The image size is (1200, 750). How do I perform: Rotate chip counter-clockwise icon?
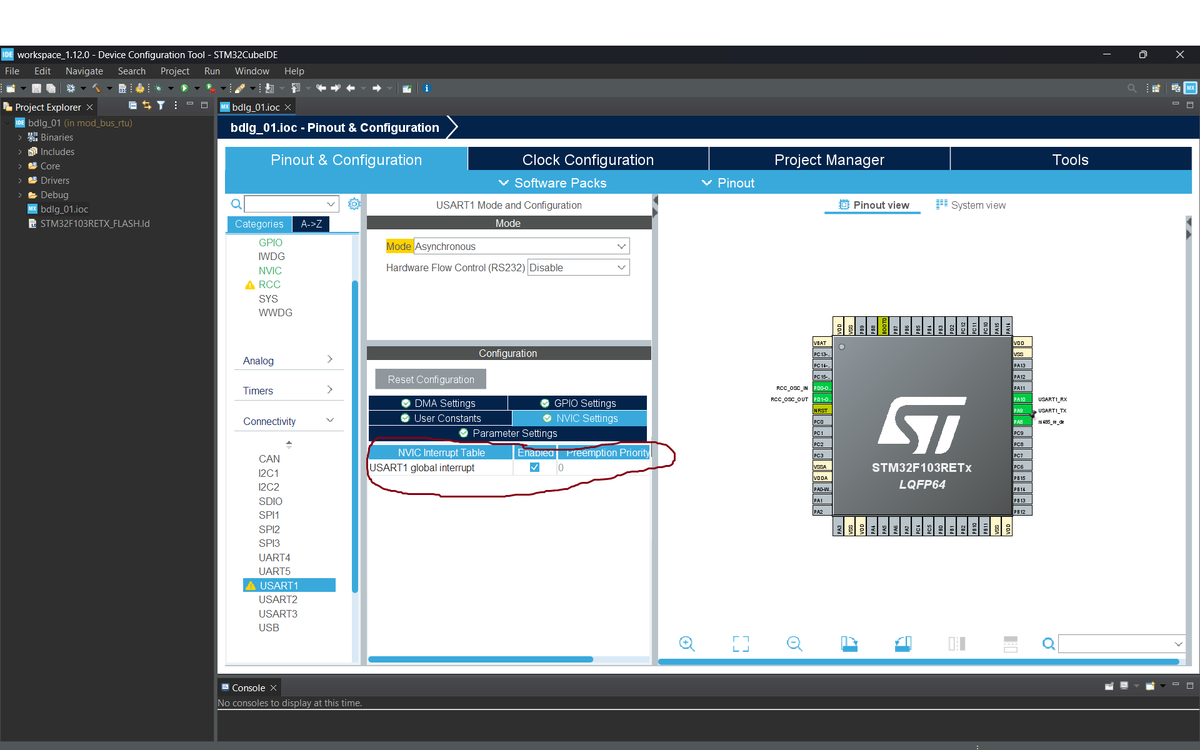(903, 644)
